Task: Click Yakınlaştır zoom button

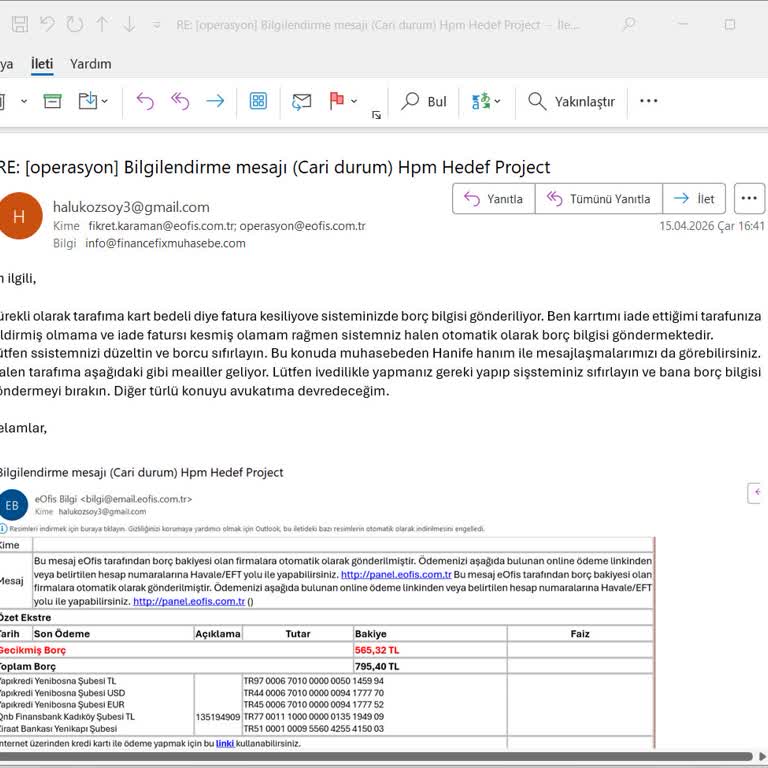Action: (x=571, y=101)
